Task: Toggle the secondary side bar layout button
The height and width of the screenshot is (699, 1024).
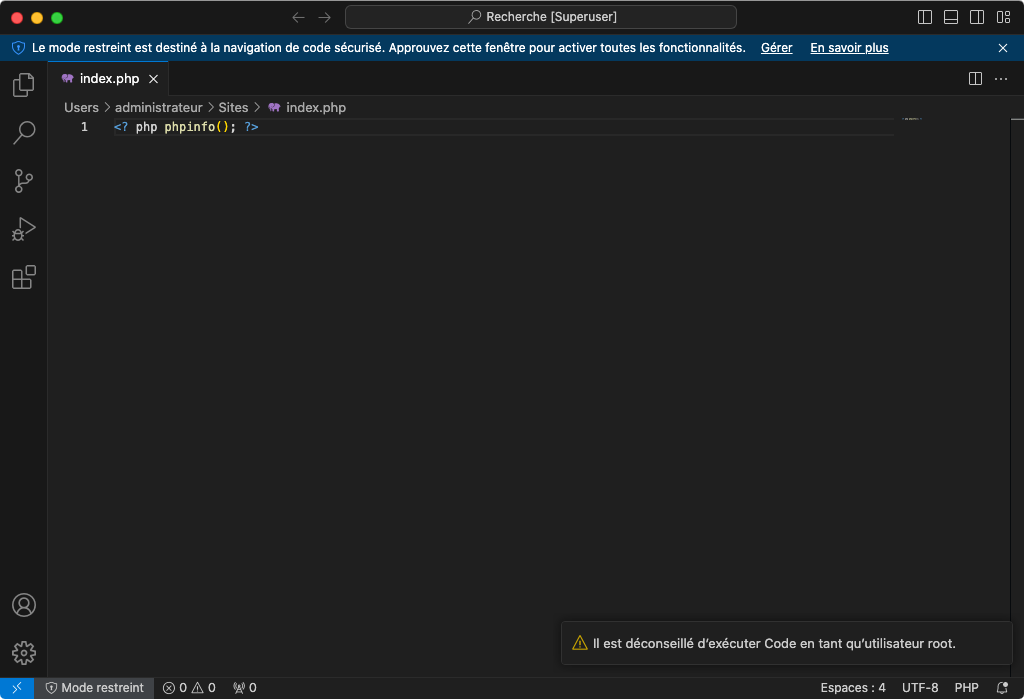Action: click(977, 17)
